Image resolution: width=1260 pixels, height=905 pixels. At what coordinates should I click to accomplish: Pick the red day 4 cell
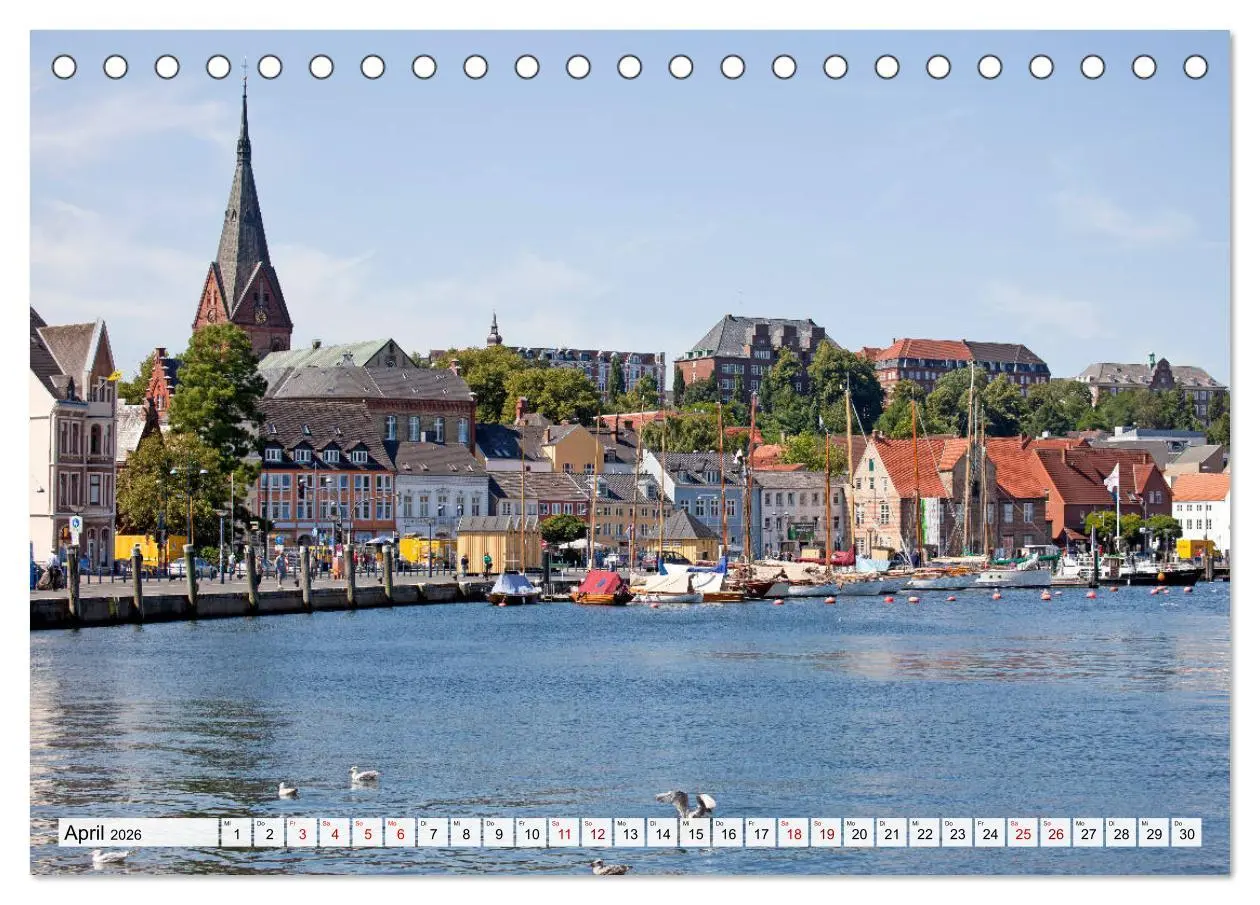pyautogui.click(x=334, y=833)
